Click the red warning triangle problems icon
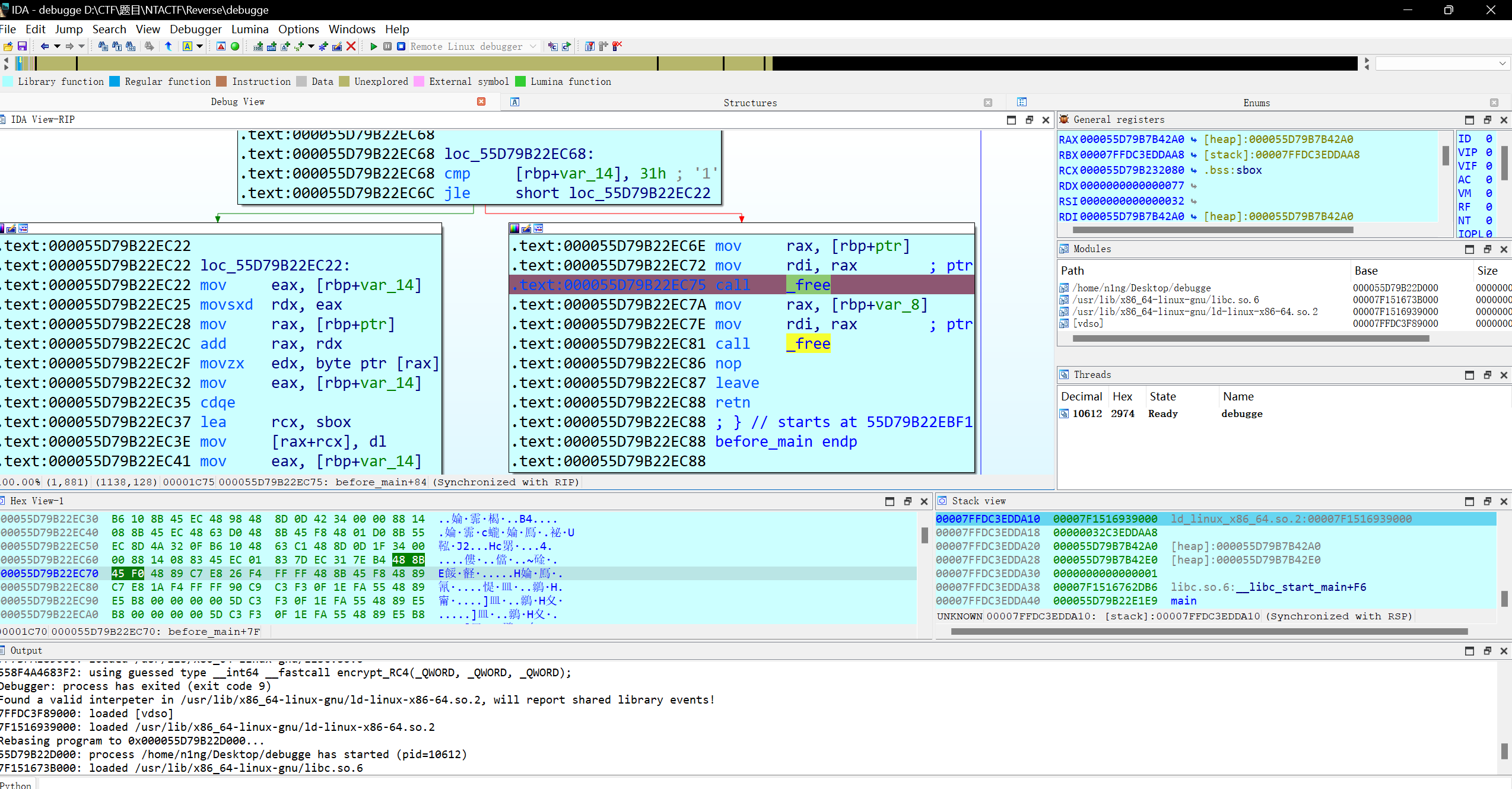Viewport: 1512px width, 789px height. (221, 46)
